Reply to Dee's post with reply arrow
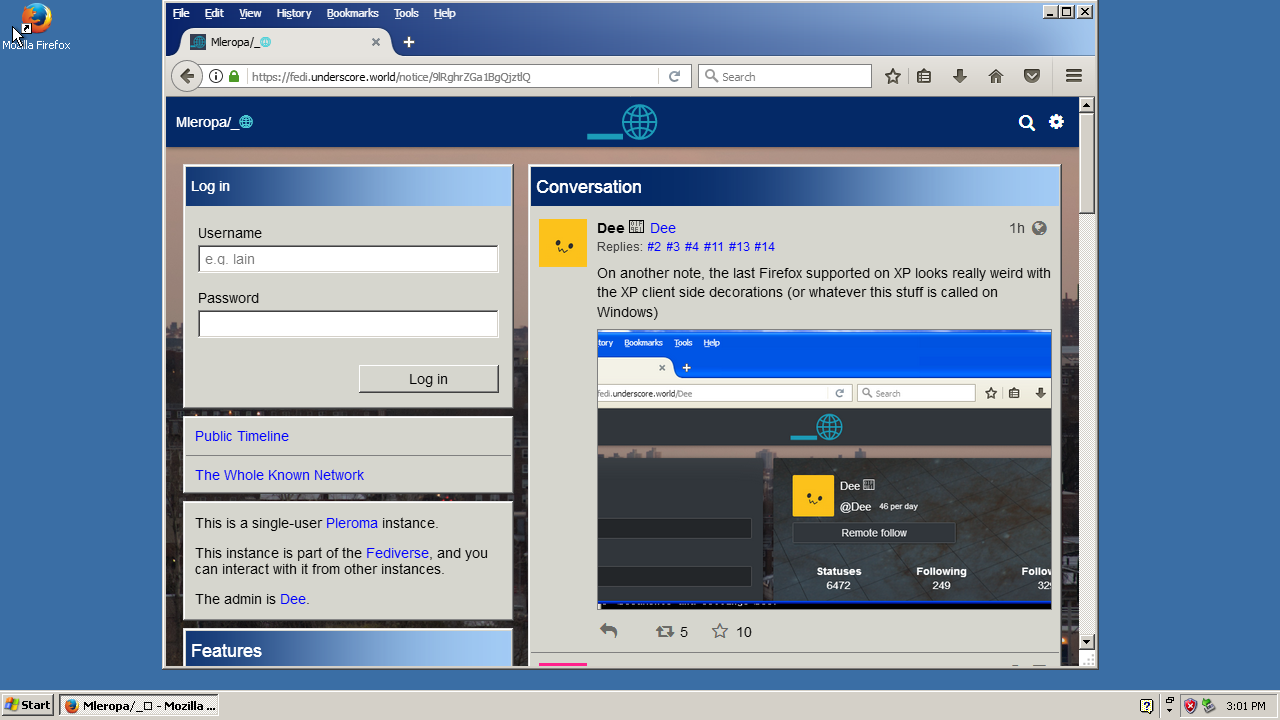This screenshot has height=720, width=1280. click(x=608, y=631)
